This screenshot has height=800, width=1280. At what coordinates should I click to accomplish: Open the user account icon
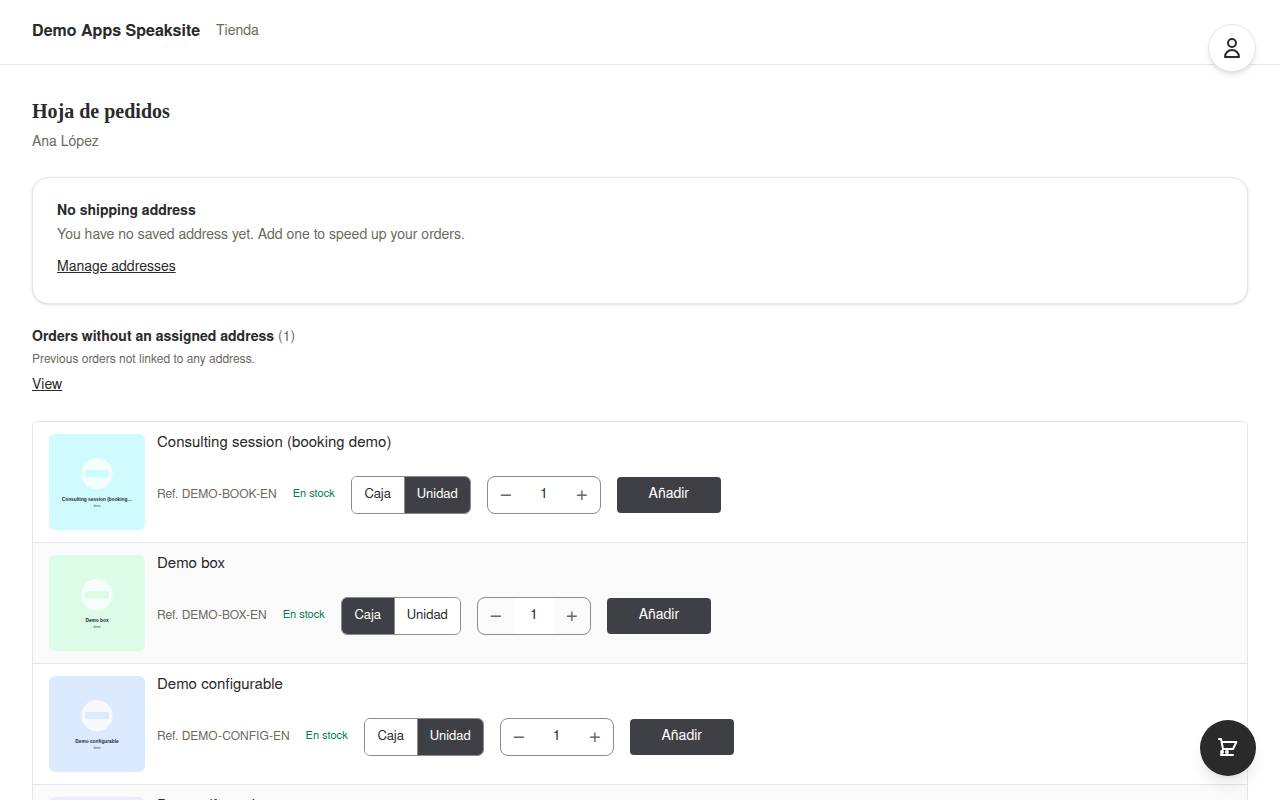1232,48
